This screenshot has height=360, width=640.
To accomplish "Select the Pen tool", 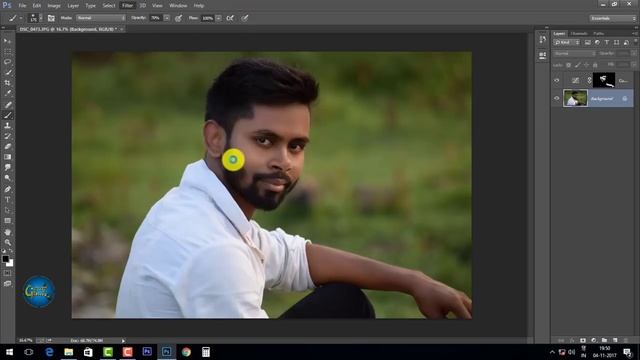I will [7, 189].
